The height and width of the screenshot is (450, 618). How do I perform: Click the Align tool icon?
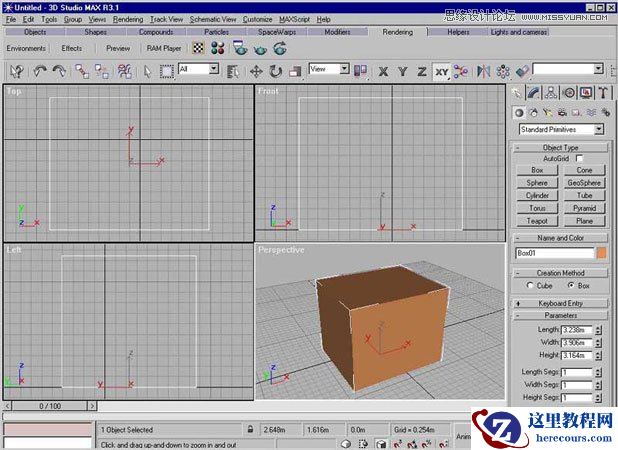click(522, 72)
